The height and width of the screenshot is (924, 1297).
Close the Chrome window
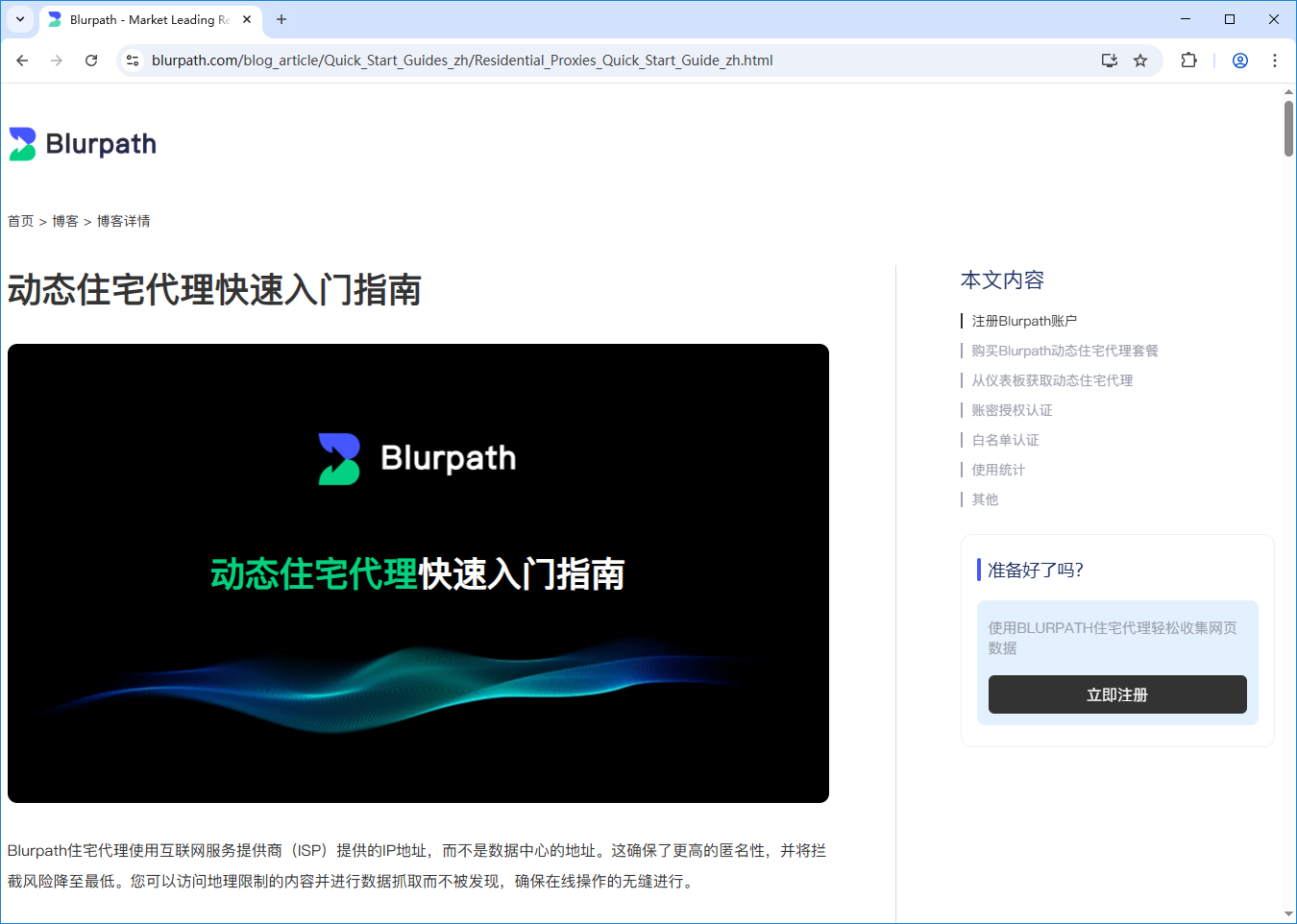(1274, 19)
